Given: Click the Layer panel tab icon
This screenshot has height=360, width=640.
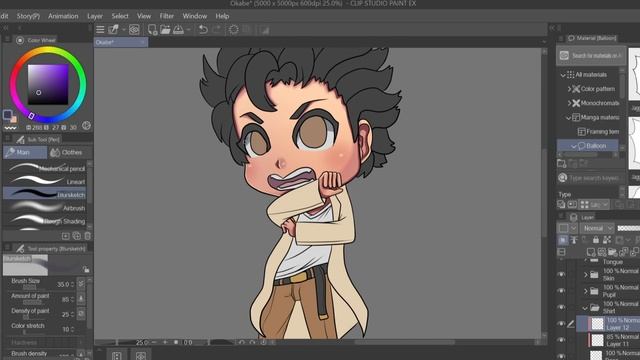Looking at the screenshot, I should pos(573,217).
